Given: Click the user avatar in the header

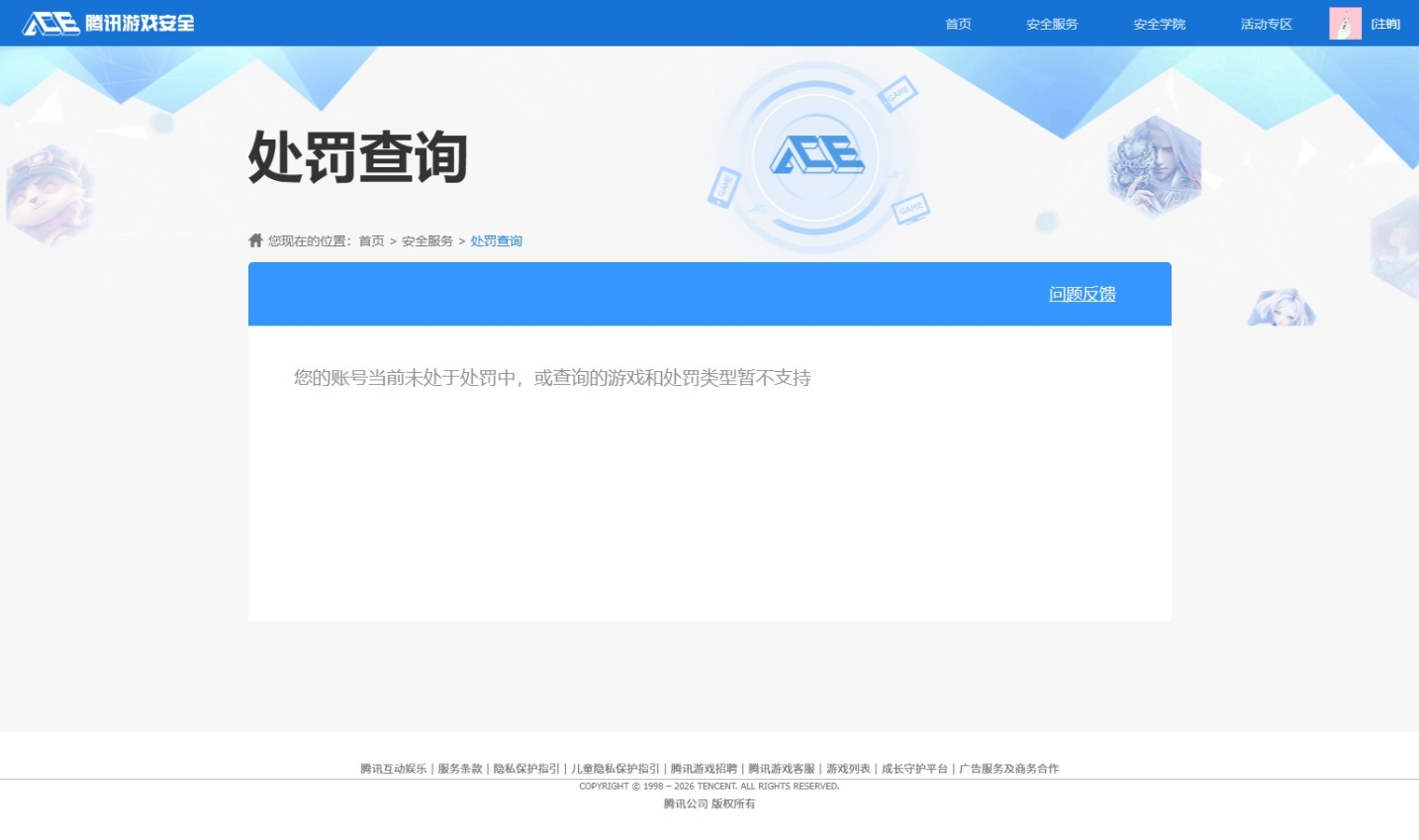Looking at the screenshot, I should [1344, 24].
